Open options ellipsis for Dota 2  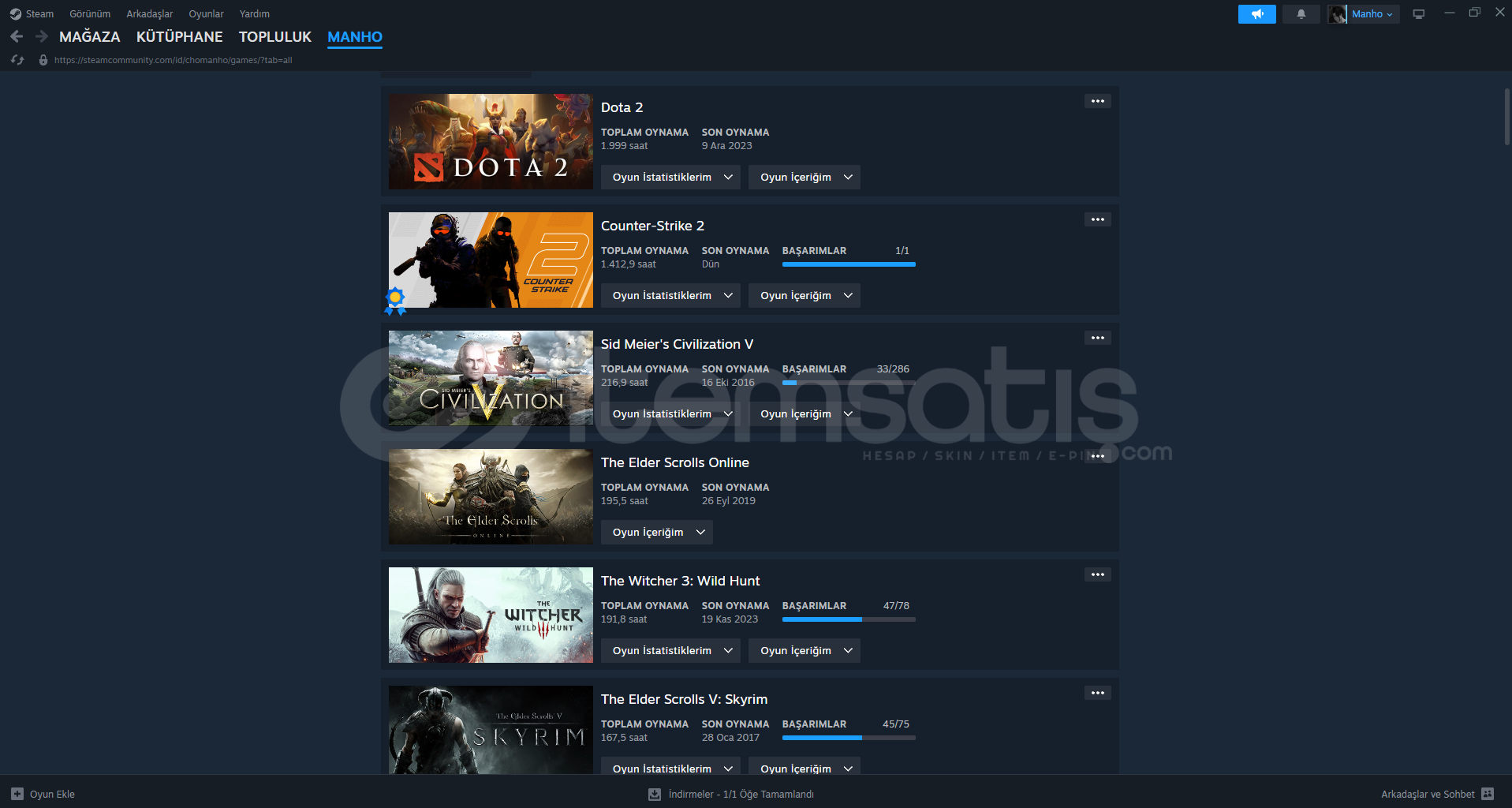tap(1098, 101)
